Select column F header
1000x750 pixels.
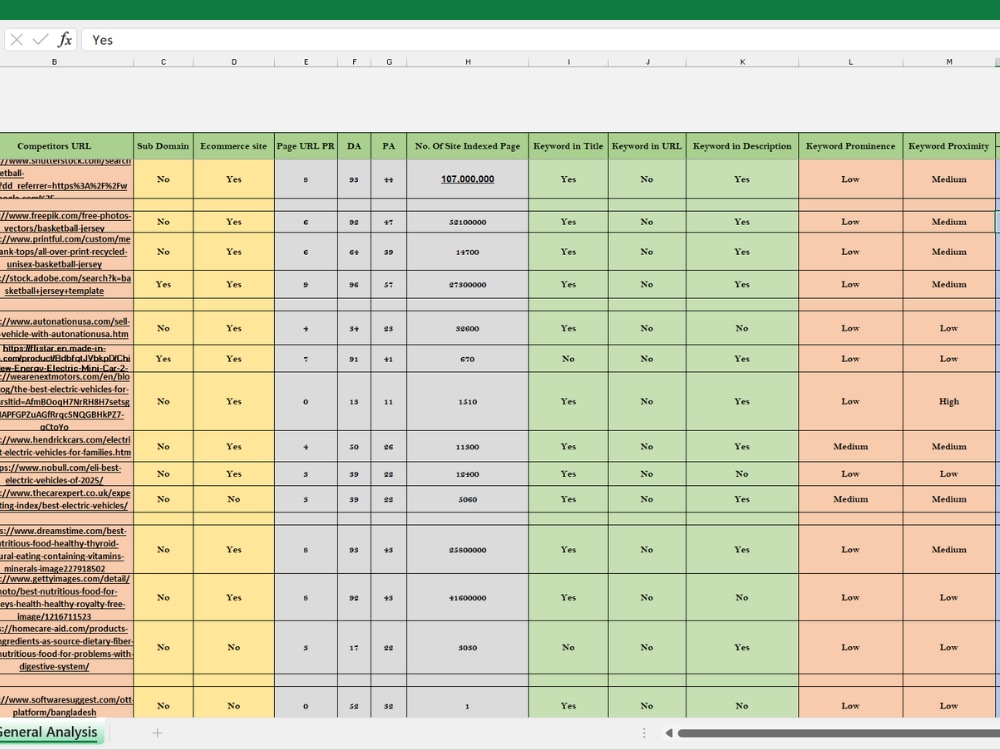click(x=354, y=62)
